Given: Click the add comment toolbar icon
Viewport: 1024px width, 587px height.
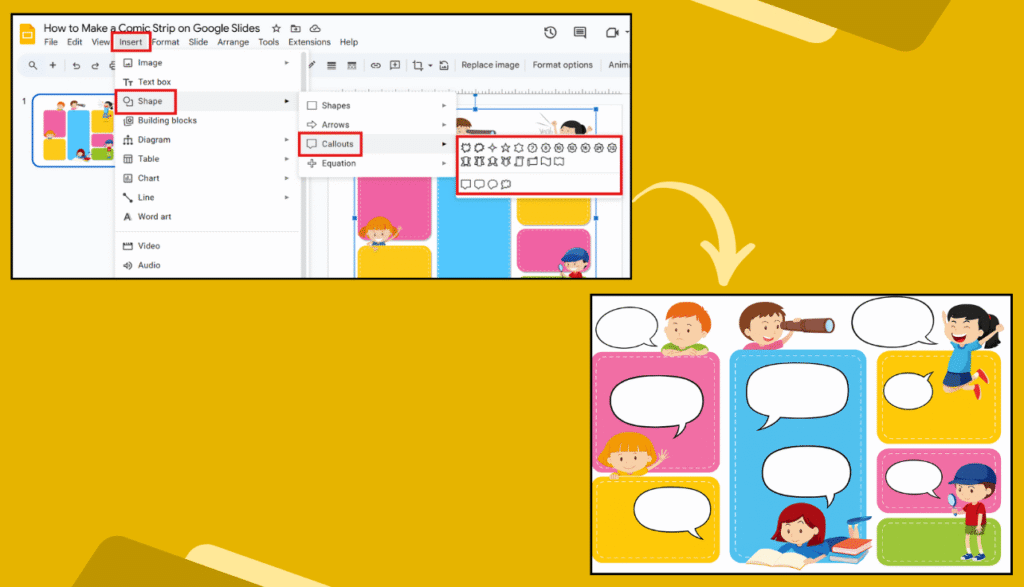Looking at the screenshot, I should [x=395, y=65].
